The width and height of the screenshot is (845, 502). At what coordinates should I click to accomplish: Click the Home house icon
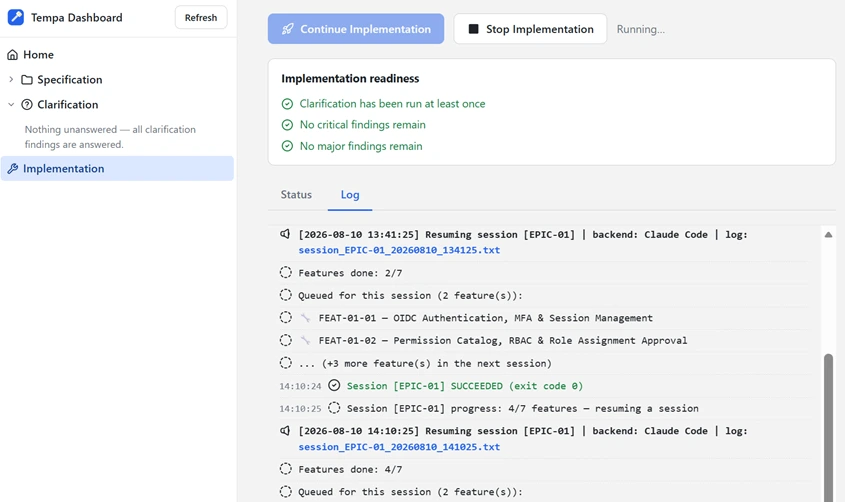tap(12, 54)
